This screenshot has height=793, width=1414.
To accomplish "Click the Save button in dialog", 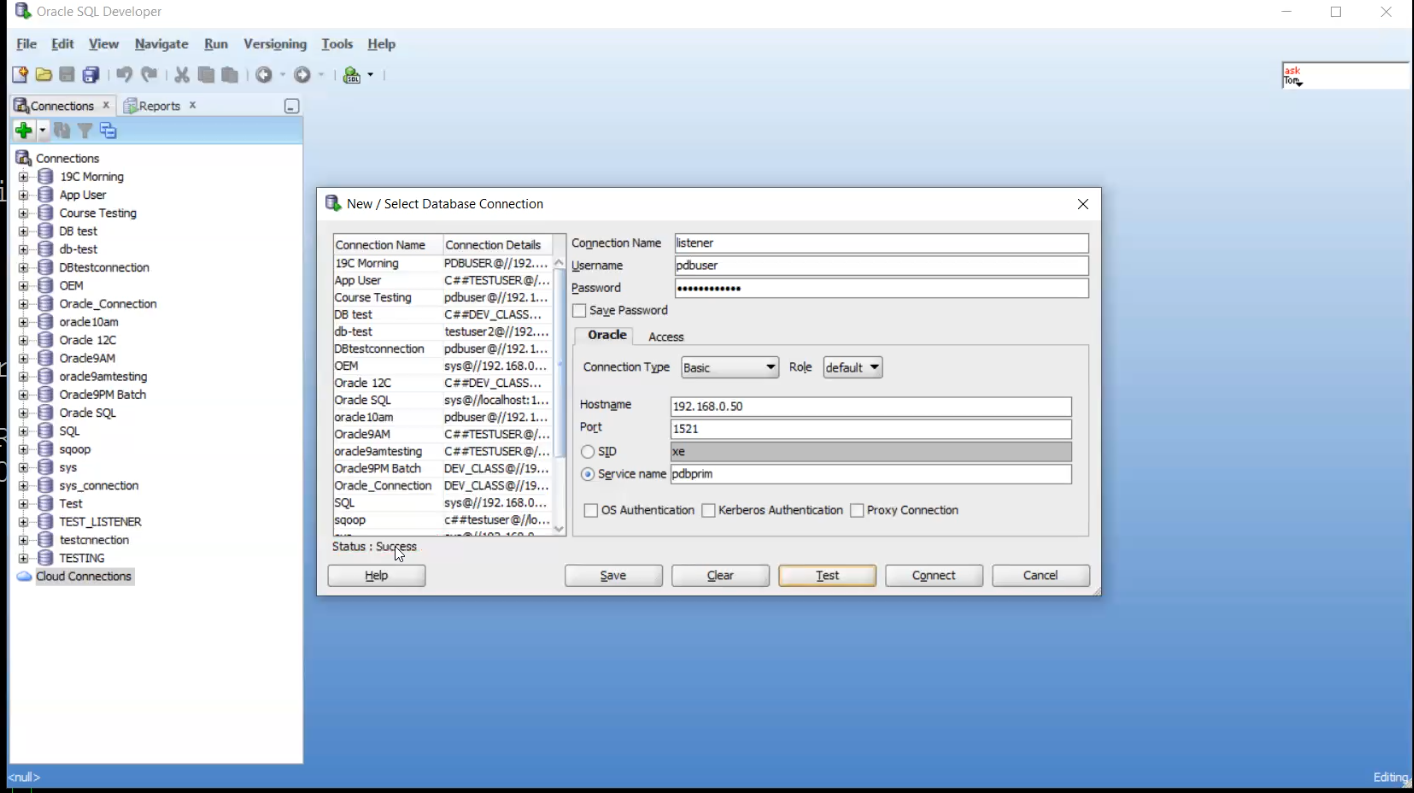I will 614,576.
